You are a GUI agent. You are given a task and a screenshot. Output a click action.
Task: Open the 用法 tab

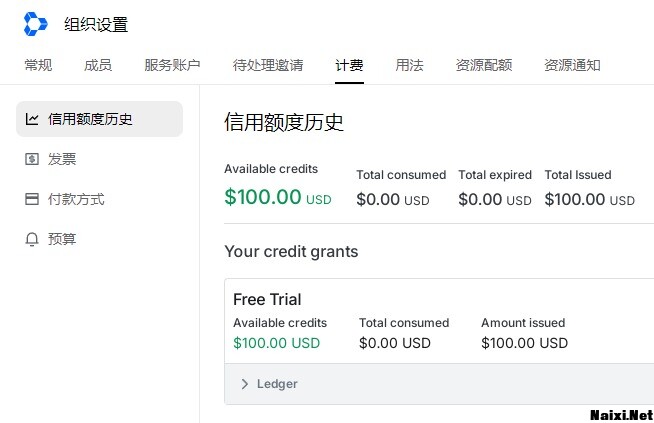409,66
